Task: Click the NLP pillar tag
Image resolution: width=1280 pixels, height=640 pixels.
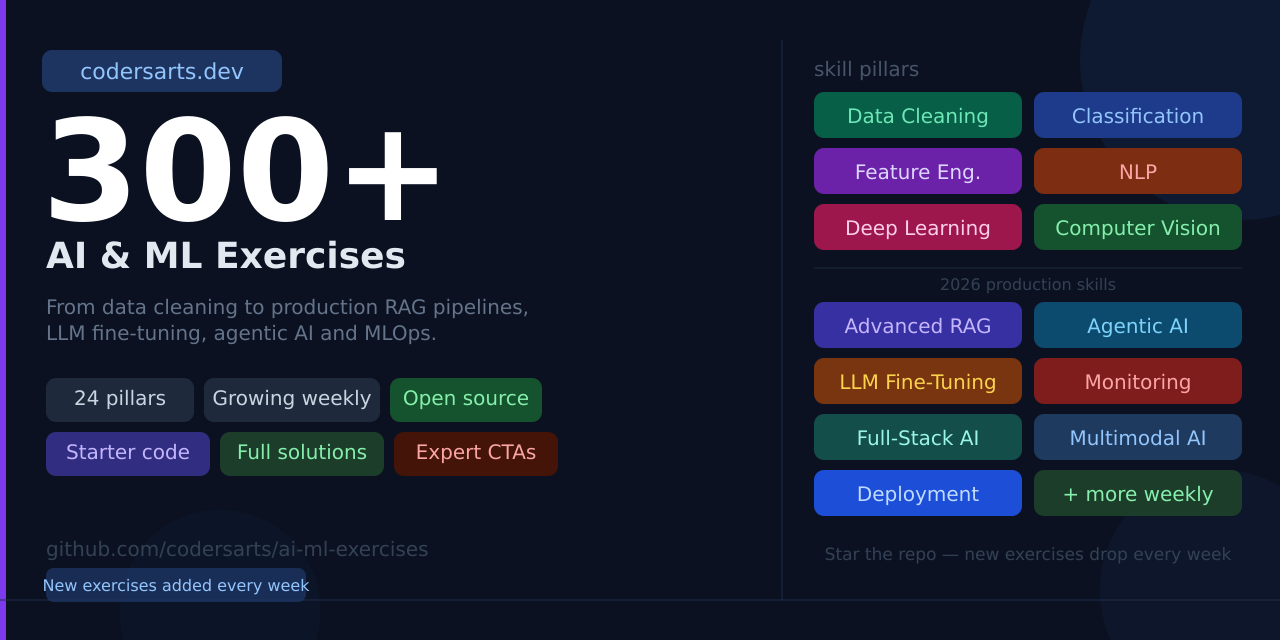Action: 1138,171
